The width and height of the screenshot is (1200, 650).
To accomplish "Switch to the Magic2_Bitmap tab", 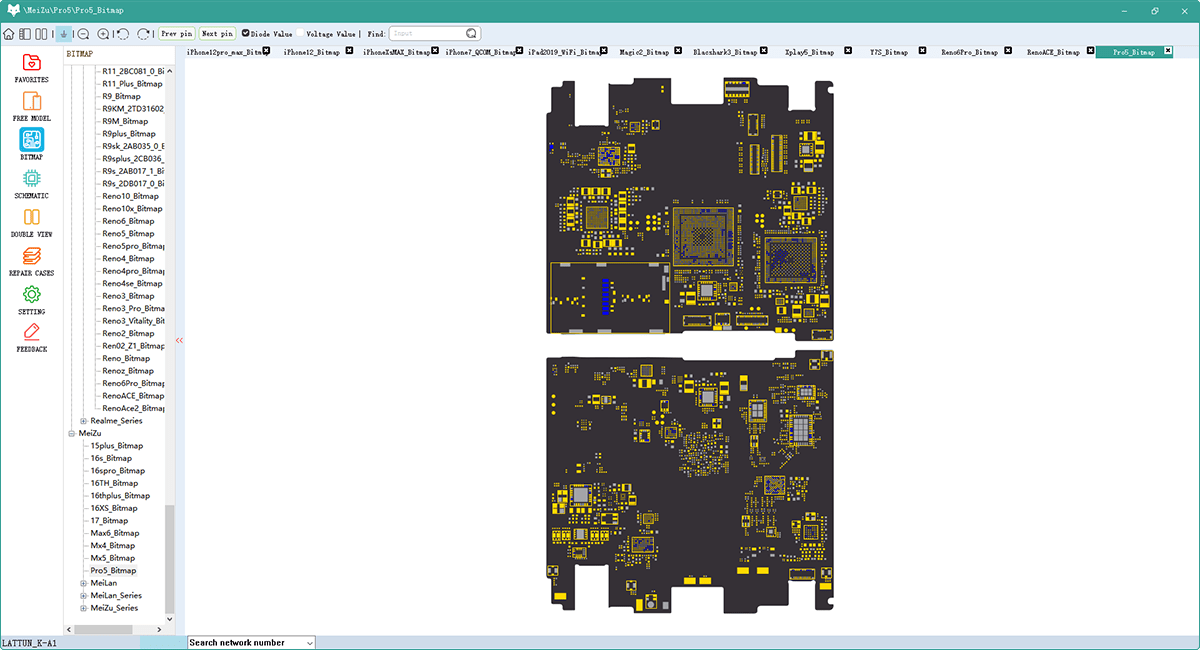I will click(644, 51).
